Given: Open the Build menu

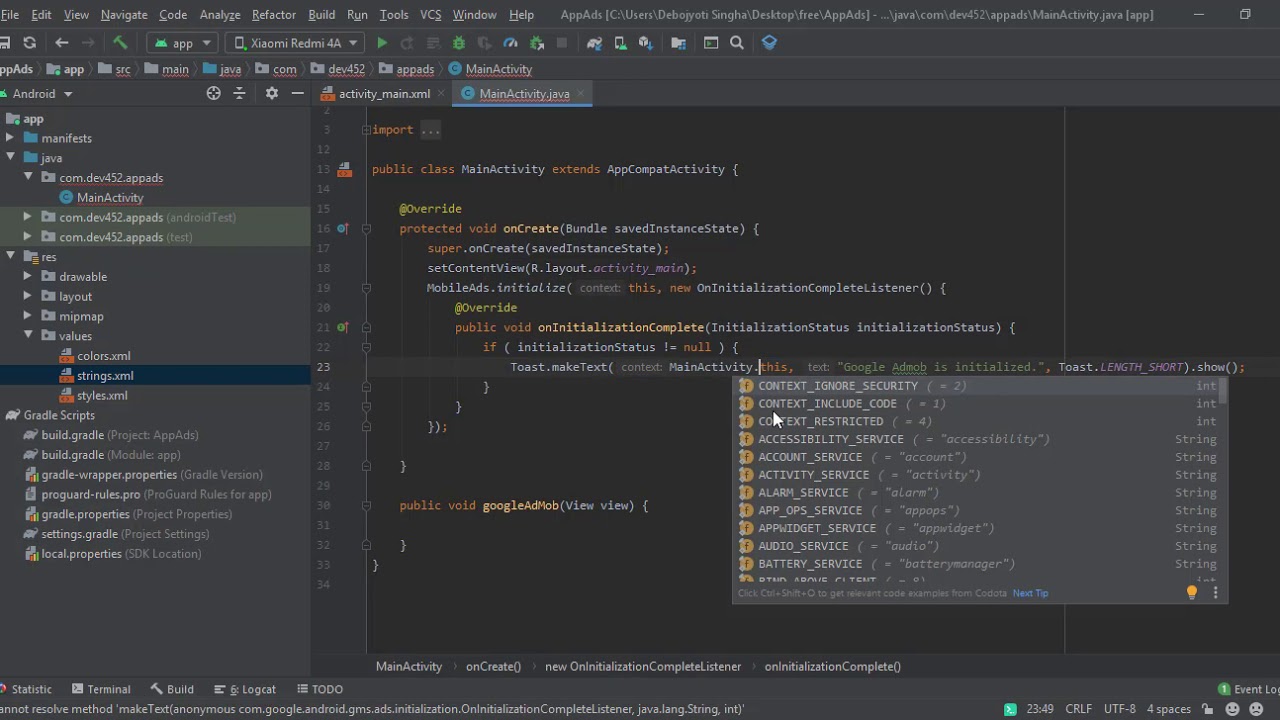Looking at the screenshot, I should 321,15.
